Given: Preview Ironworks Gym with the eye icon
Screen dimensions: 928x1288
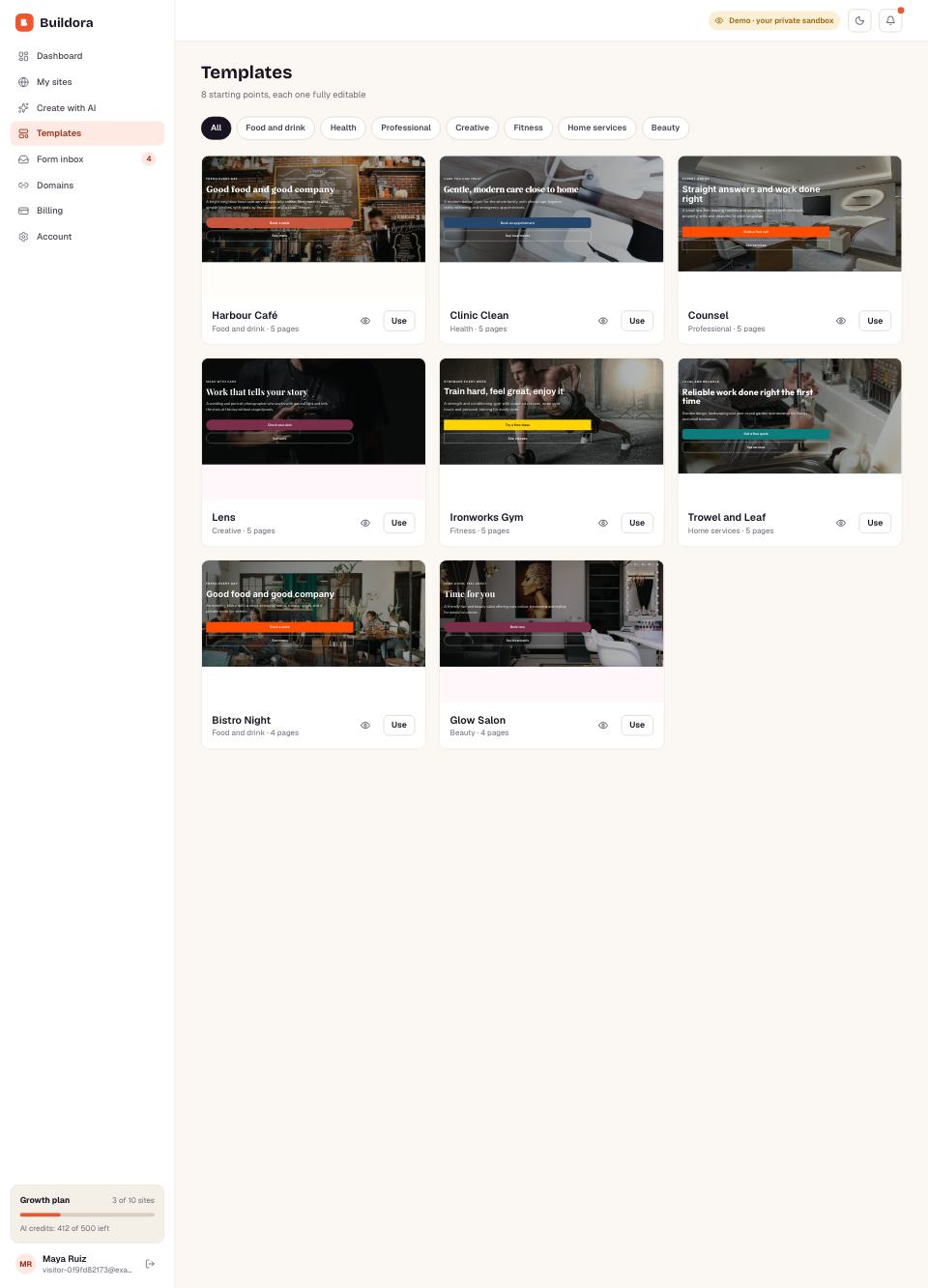Looking at the screenshot, I should [603, 523].
